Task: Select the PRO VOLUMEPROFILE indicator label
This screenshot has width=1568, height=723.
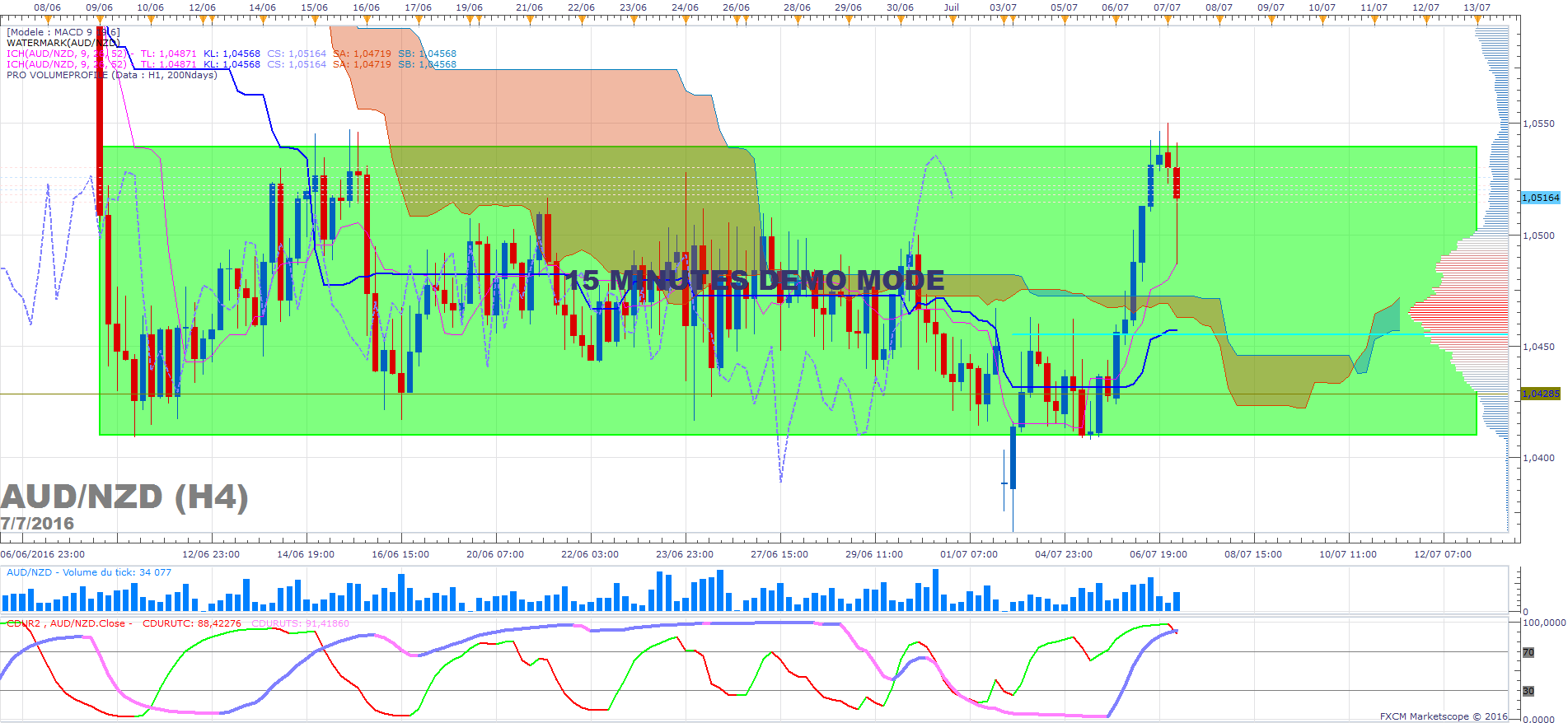Action: pos(112,75)
